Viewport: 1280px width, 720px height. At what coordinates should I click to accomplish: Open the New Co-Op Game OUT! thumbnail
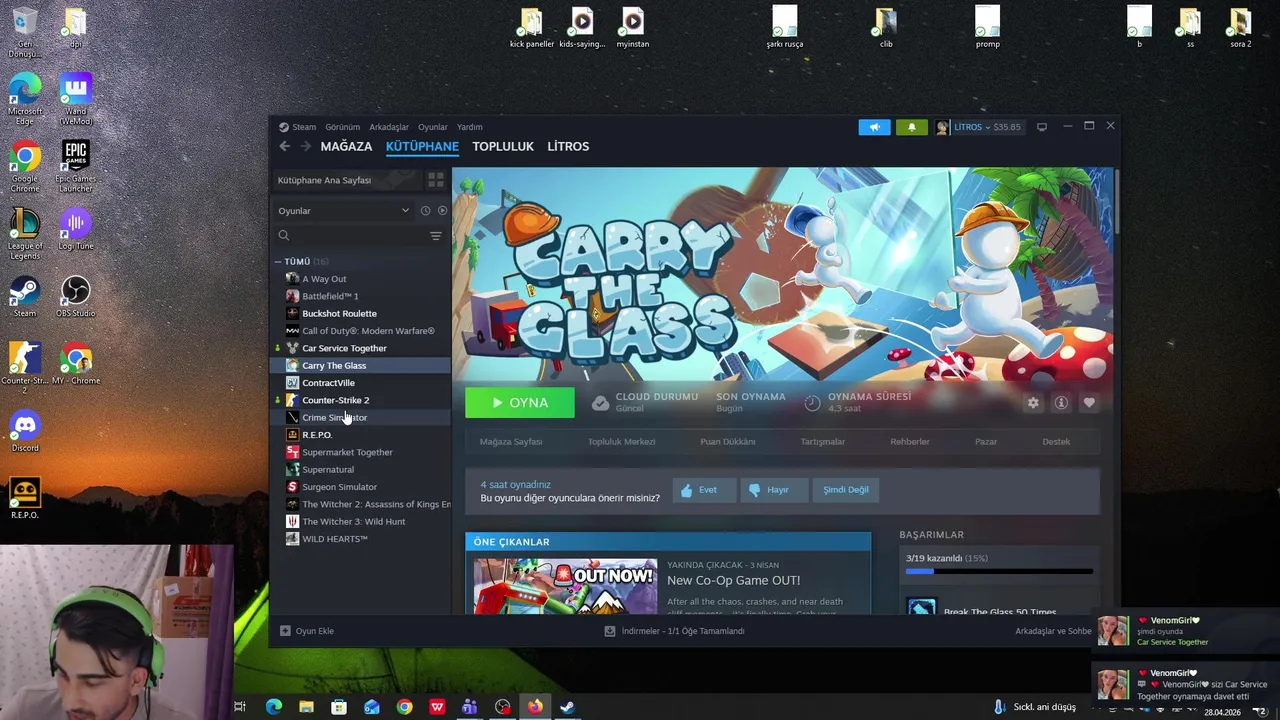click(565, 587)
